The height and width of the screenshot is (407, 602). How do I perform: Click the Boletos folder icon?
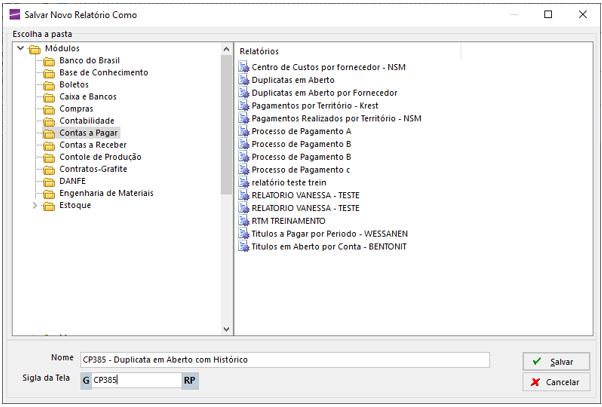[49, 85]
